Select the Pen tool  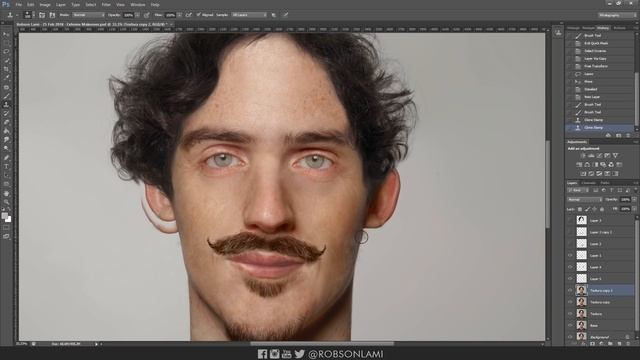(6, 158)
